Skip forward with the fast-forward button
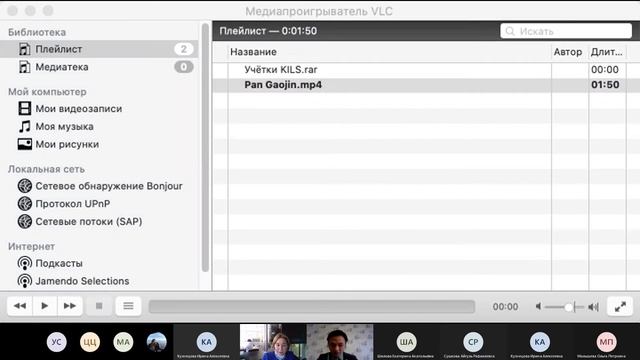Viewport: 640px width, 360px height. point(70,306)
